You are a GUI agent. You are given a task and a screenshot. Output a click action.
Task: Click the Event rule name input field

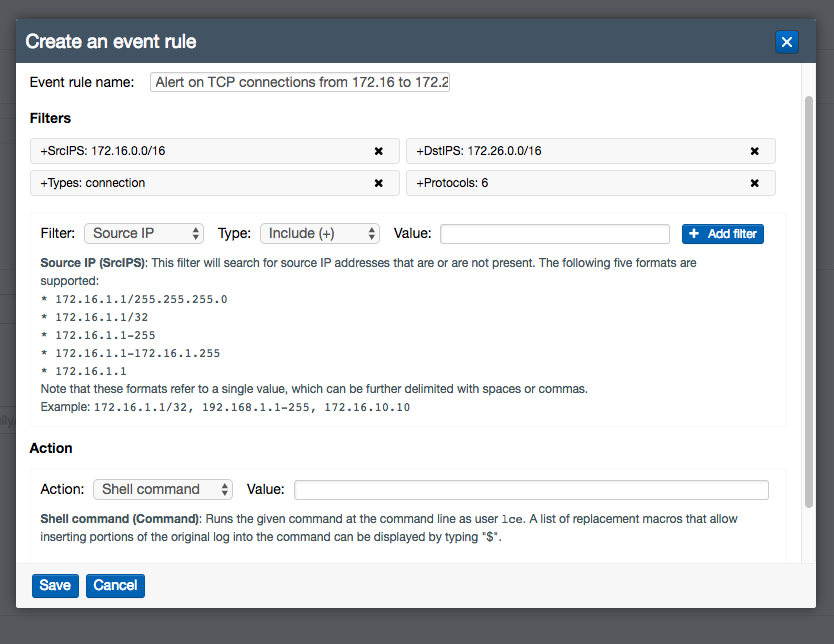pos(299,81)
